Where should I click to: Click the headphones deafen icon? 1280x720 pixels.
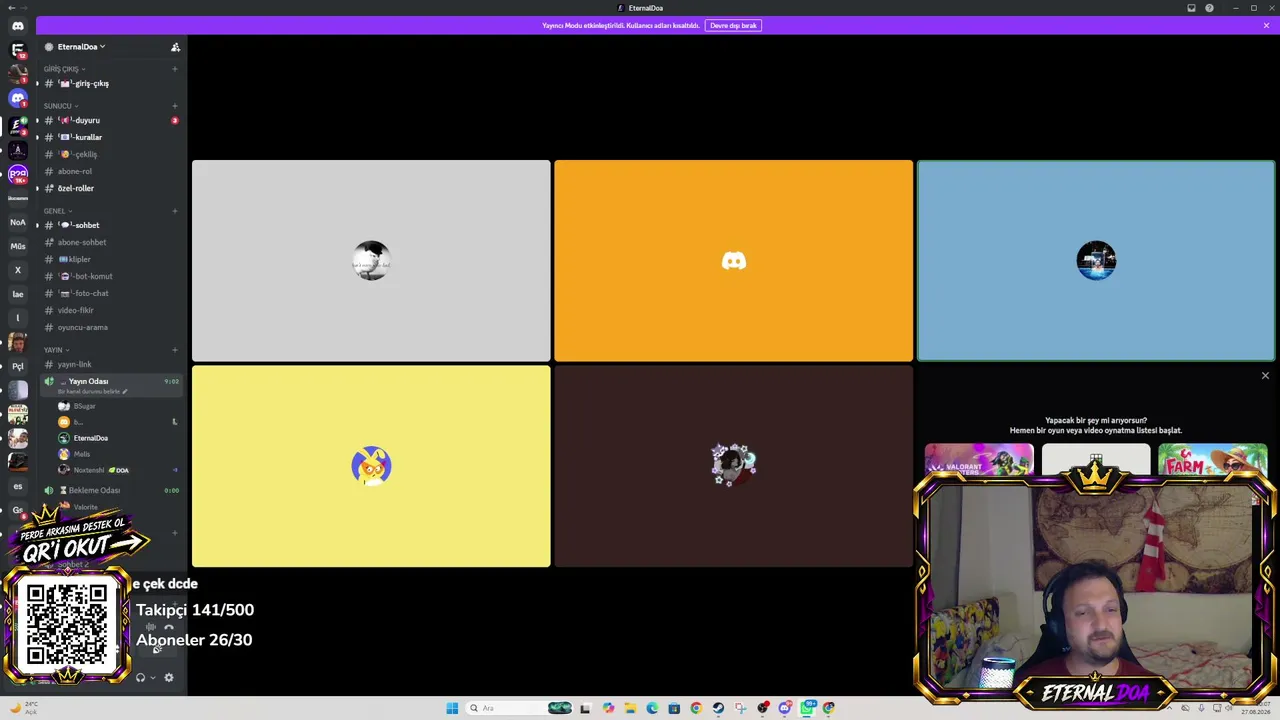[140, 678]
